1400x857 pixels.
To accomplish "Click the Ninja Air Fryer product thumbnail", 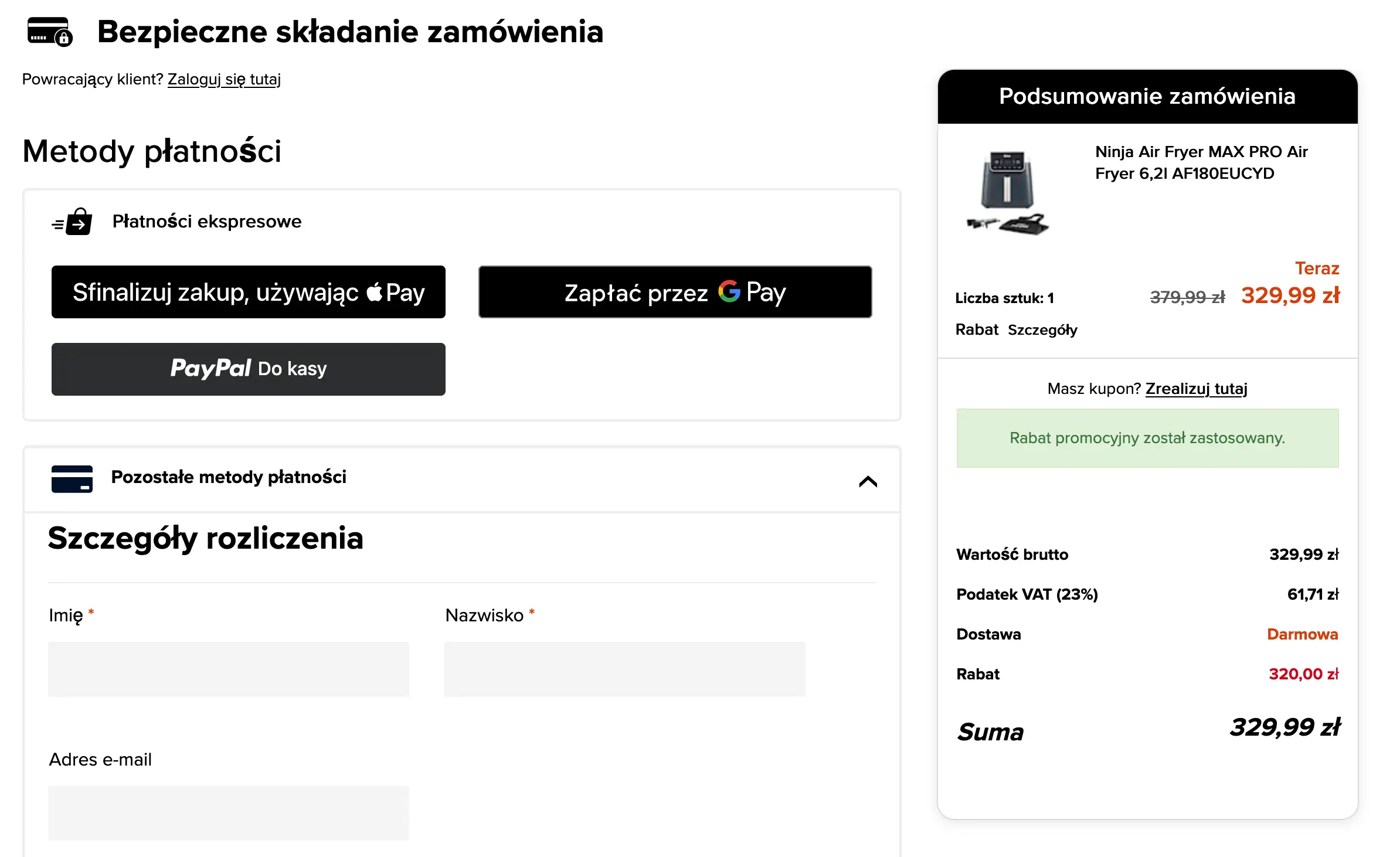I will pos(1007,192).
